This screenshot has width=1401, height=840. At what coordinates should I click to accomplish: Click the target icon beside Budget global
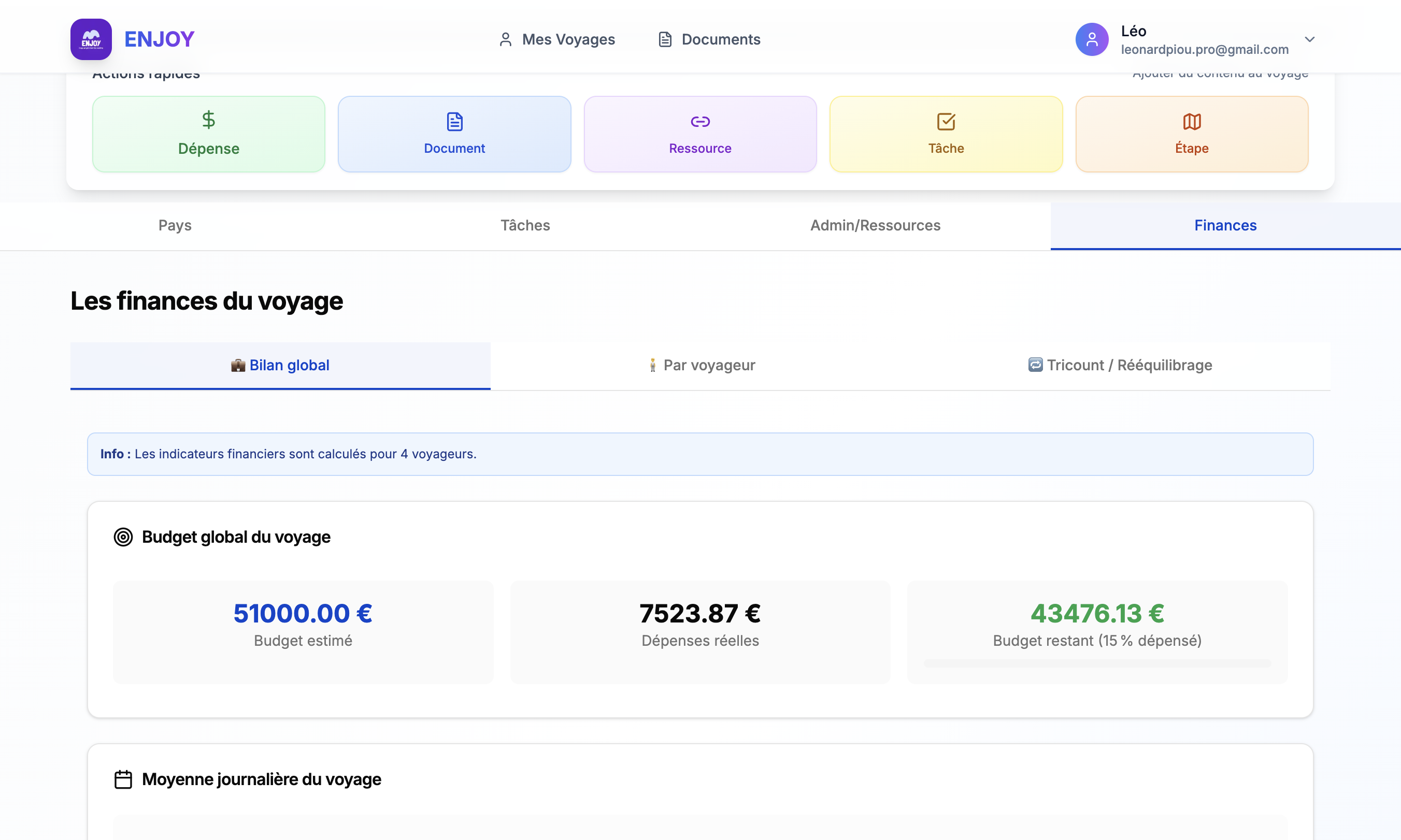[x=123, y=537]
